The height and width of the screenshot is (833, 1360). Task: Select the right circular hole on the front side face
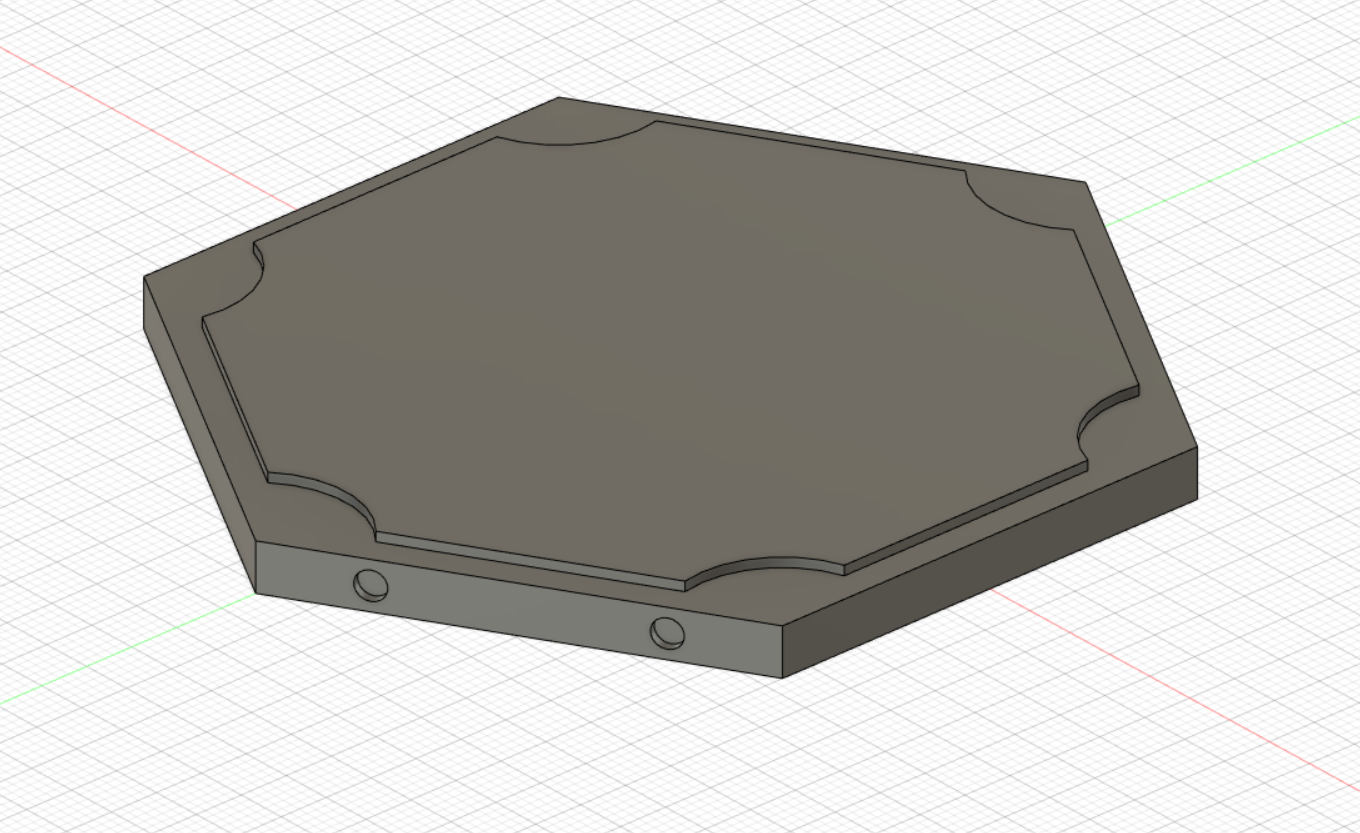click(x=667, y=633)
